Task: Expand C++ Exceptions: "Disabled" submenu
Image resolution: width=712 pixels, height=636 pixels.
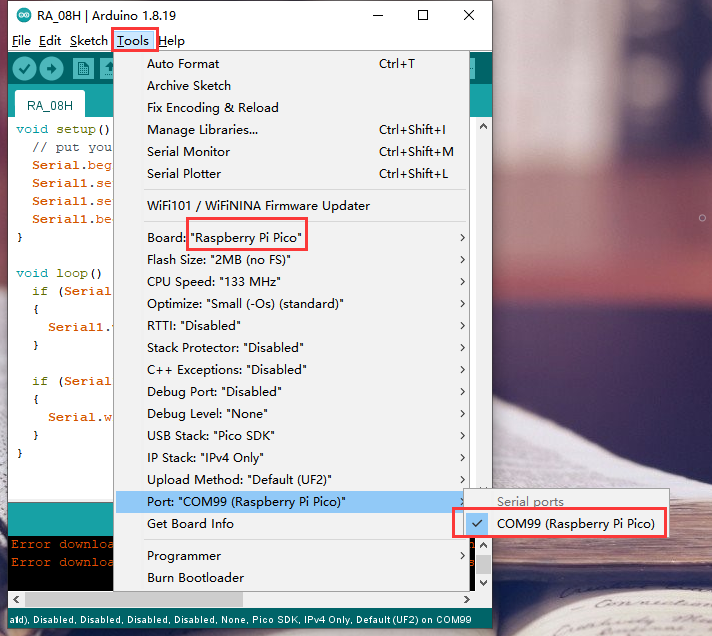Action: (x=292, y=370)
